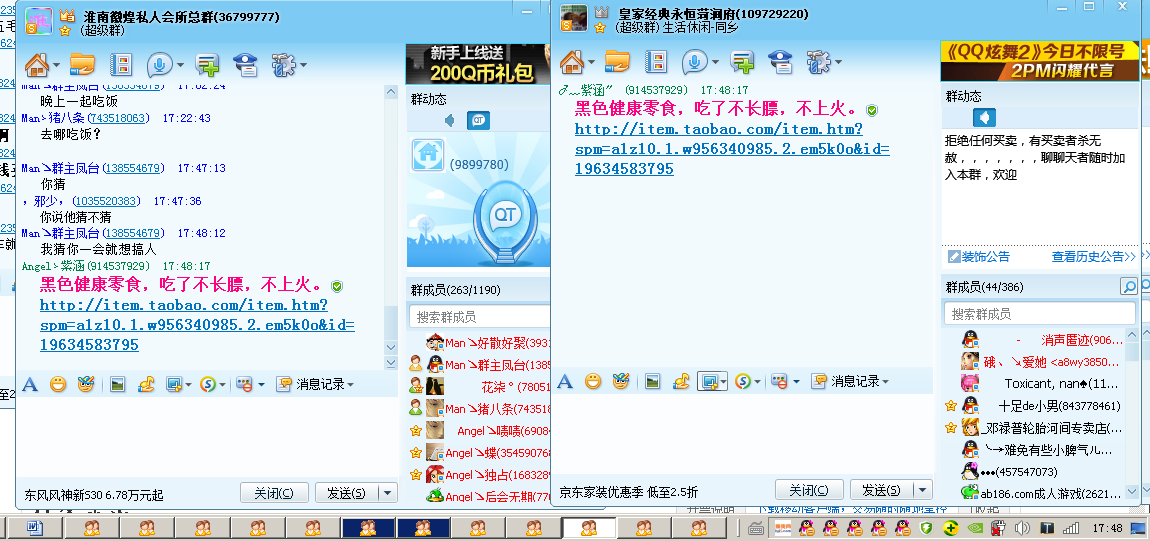Open 消息记录 dropdown in left window
Image resolution: width=1150 pixels, height=541 pixels.
tap(315, 384)
